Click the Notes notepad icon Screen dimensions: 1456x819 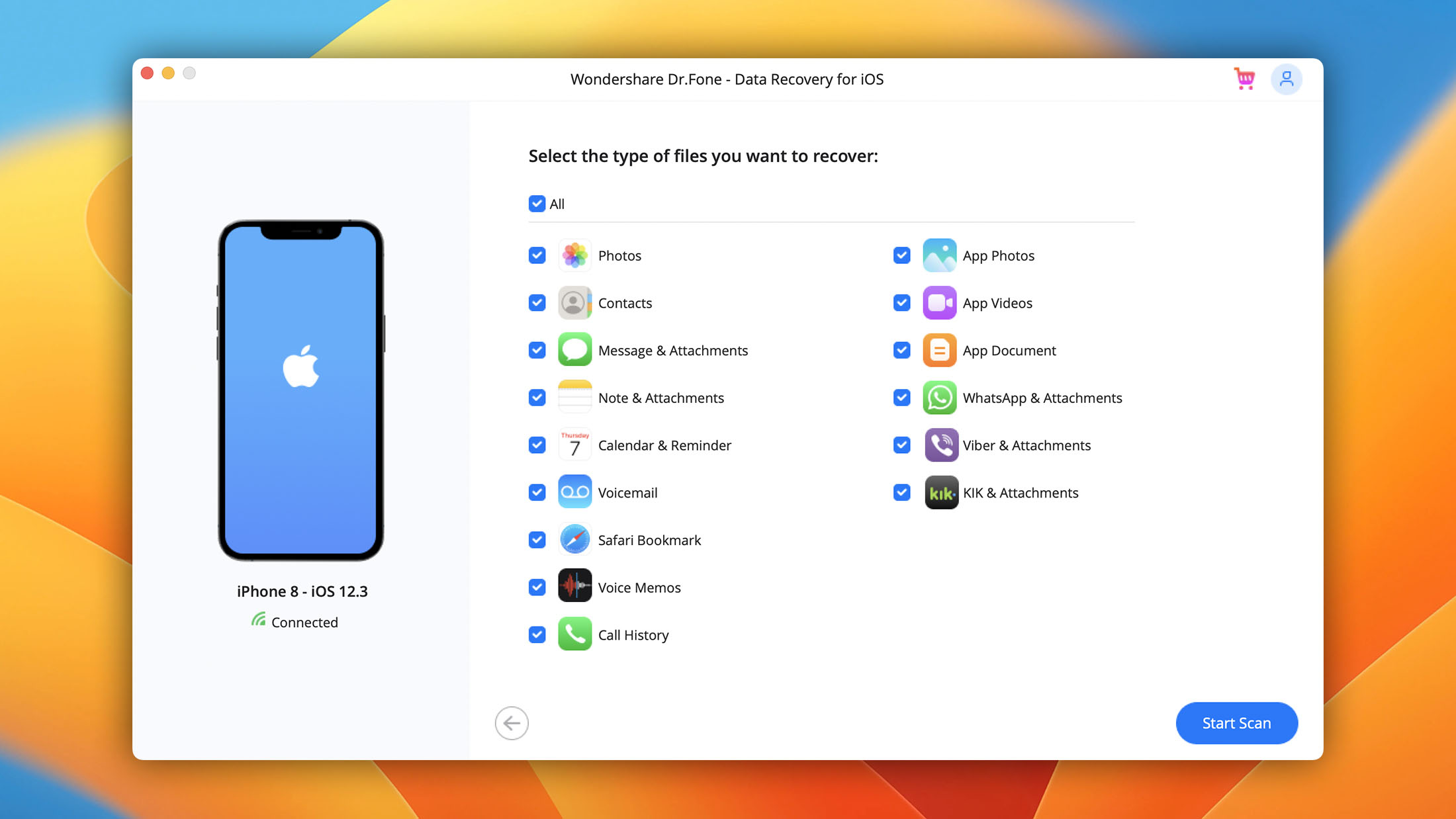[574, 398]
